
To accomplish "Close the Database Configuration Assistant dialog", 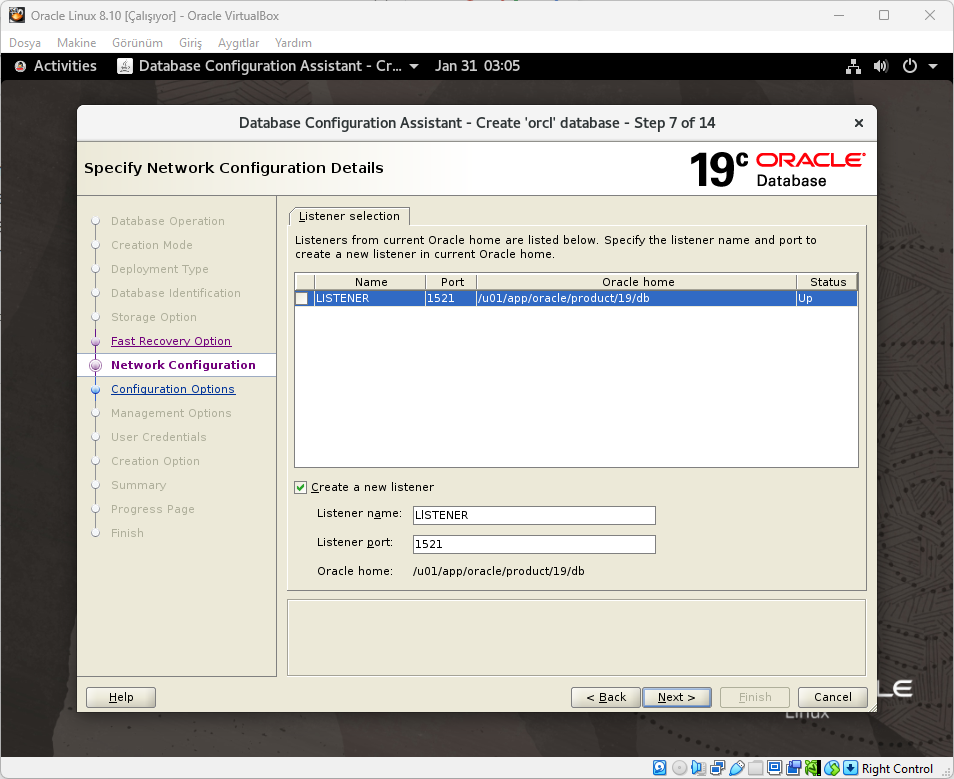I will click(858, 123).
